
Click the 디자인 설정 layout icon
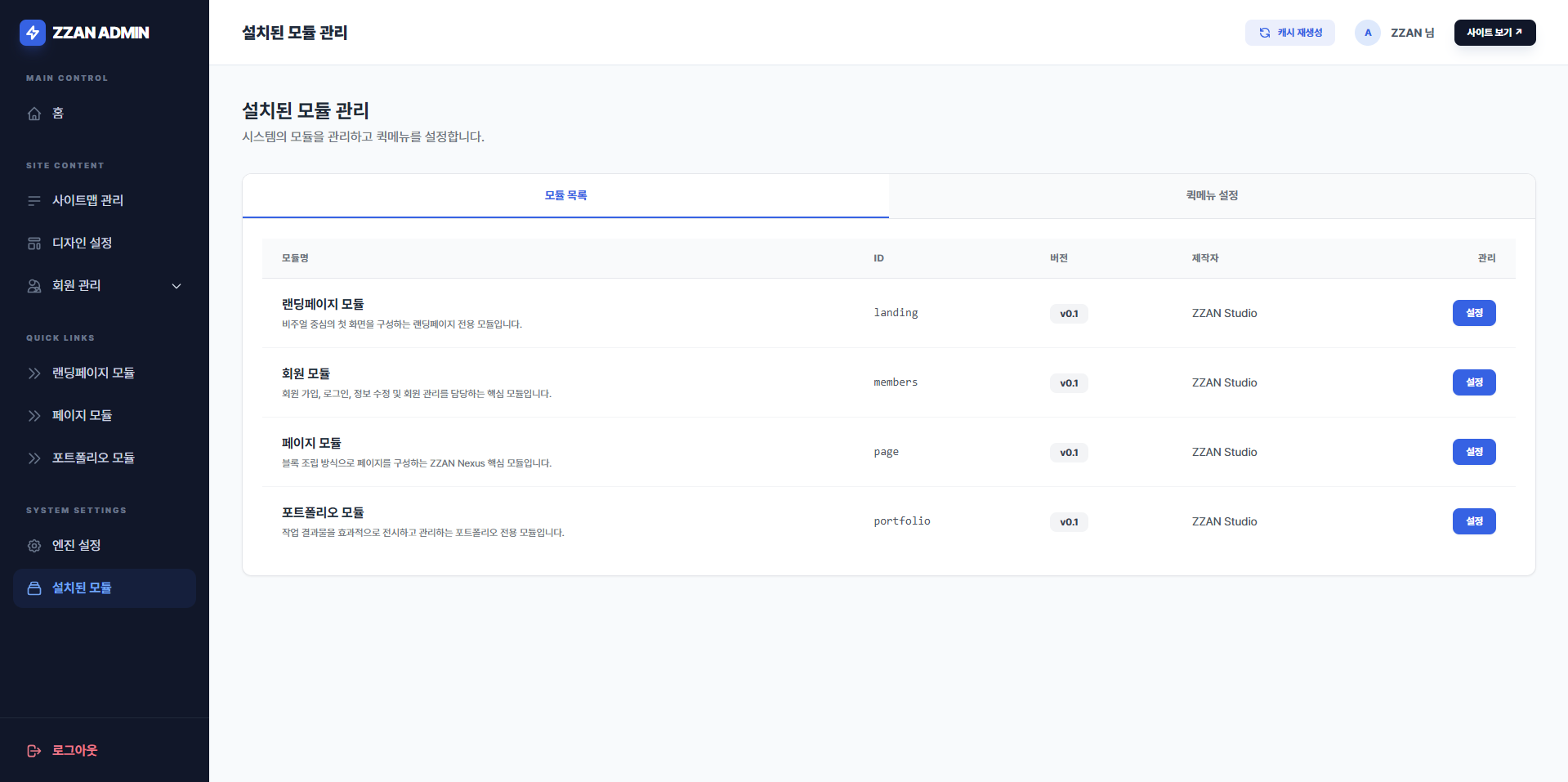point(34,244)
